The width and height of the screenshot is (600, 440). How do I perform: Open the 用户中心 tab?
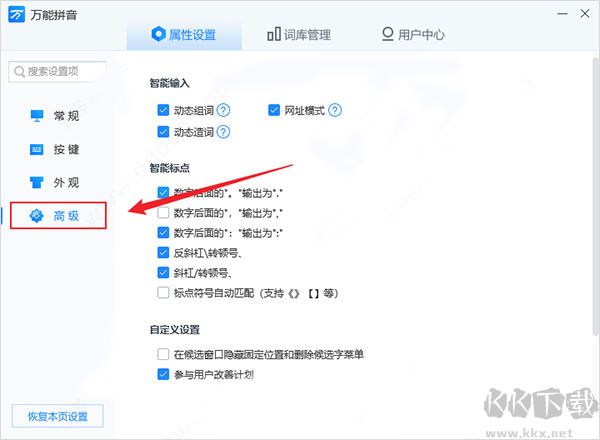(x=413, y=34)
